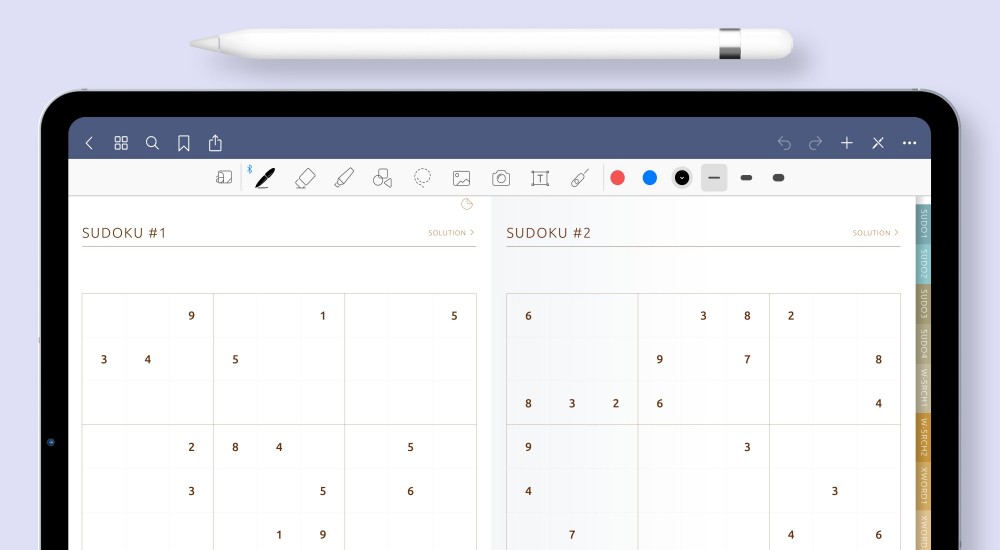This screenshot has height=550, width=1000.
Task: Select the Text box tool
Action: [x=540, y=178]
